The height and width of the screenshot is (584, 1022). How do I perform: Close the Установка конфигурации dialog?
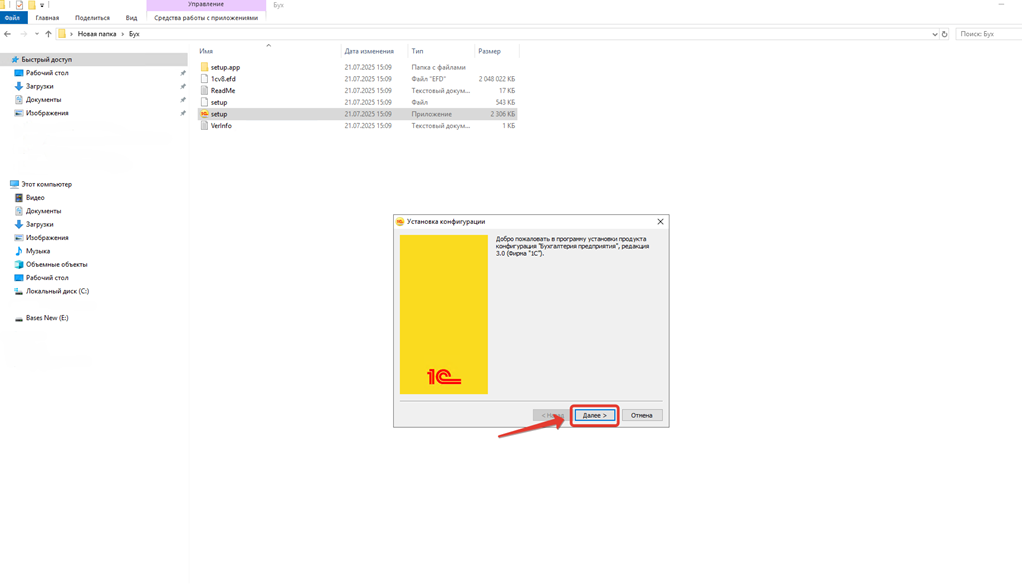[x=660, y=222]
